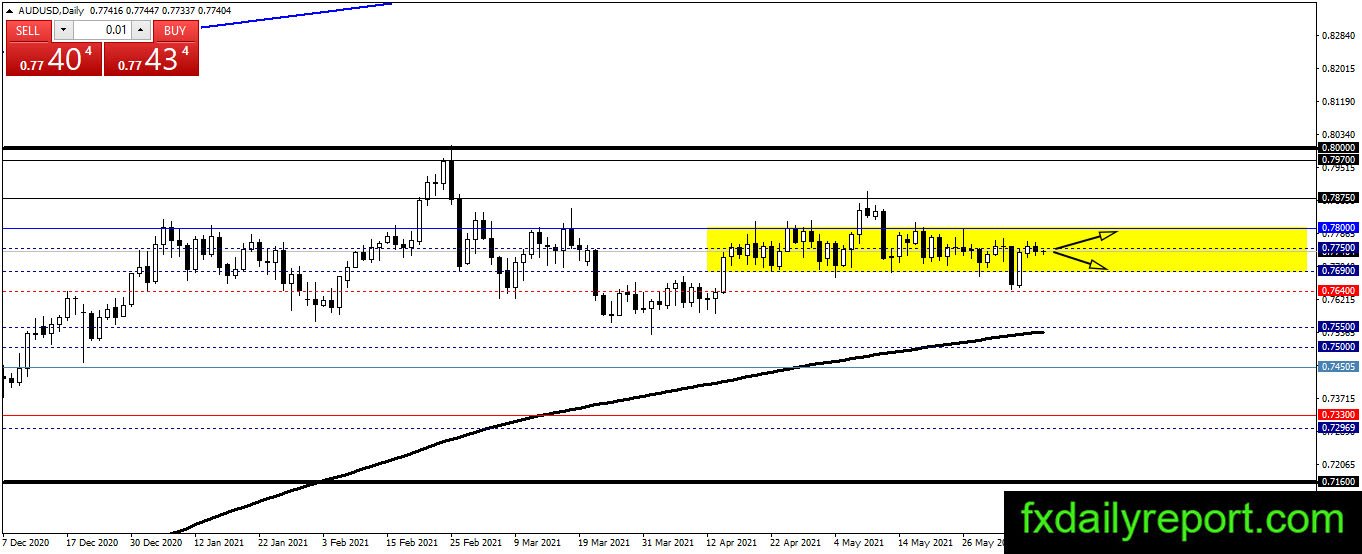Image resolution: width=1362 pixels, height=554 pixels.
Task: Collapse the one-click trading panel triangle
Action: 10,10
